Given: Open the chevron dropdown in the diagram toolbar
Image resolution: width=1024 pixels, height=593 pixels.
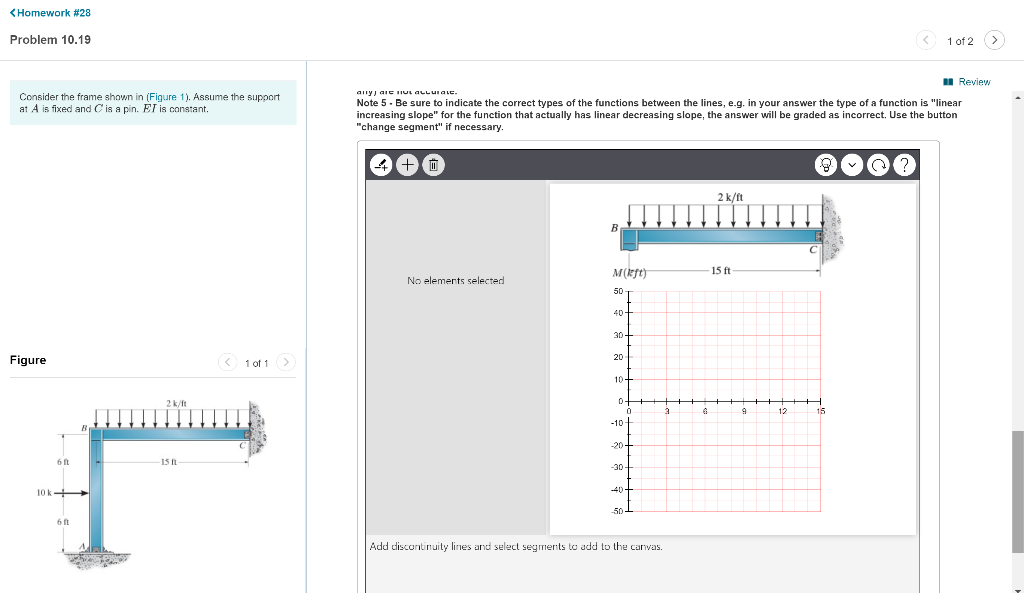Looking at the screenshot, I should pyautogui.click(x=851, y=165).
